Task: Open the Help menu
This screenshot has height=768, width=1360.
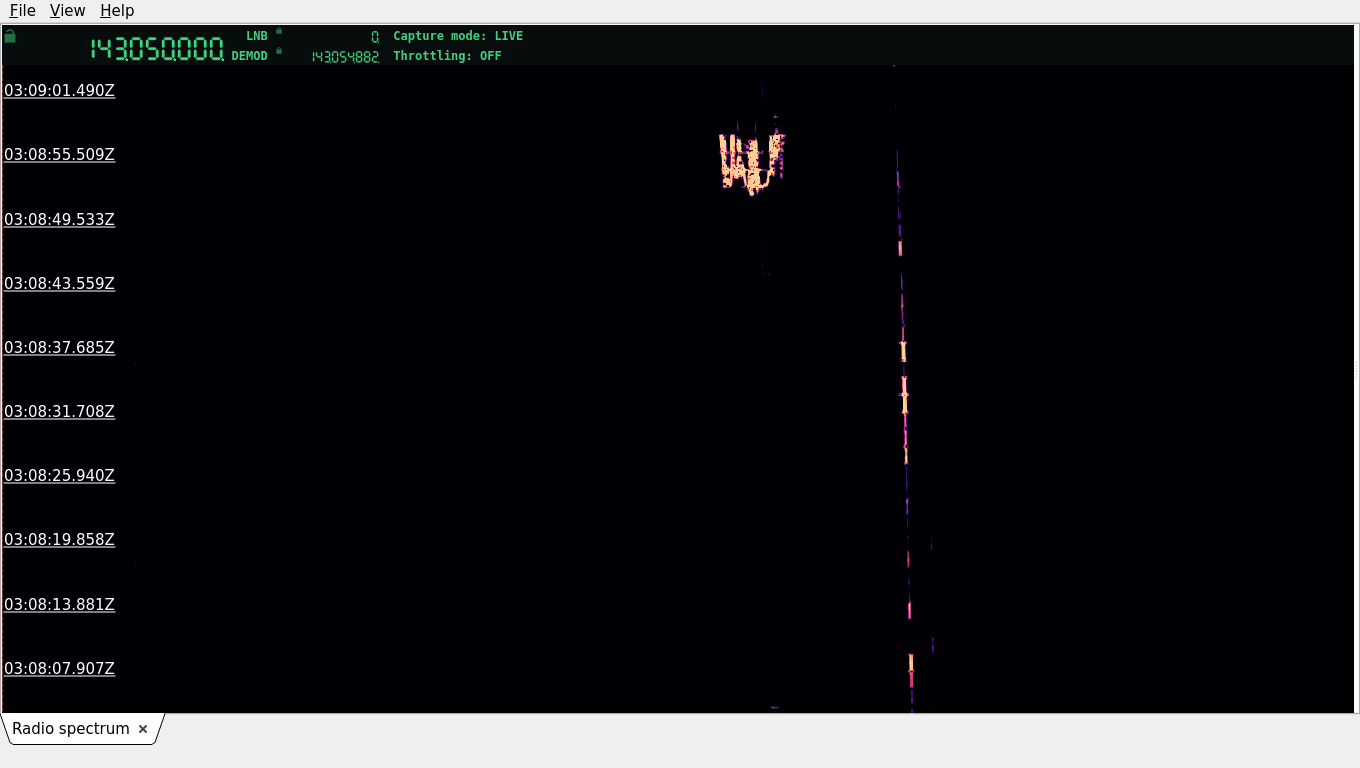Action: pyautogui.click(x=117, y=10)
